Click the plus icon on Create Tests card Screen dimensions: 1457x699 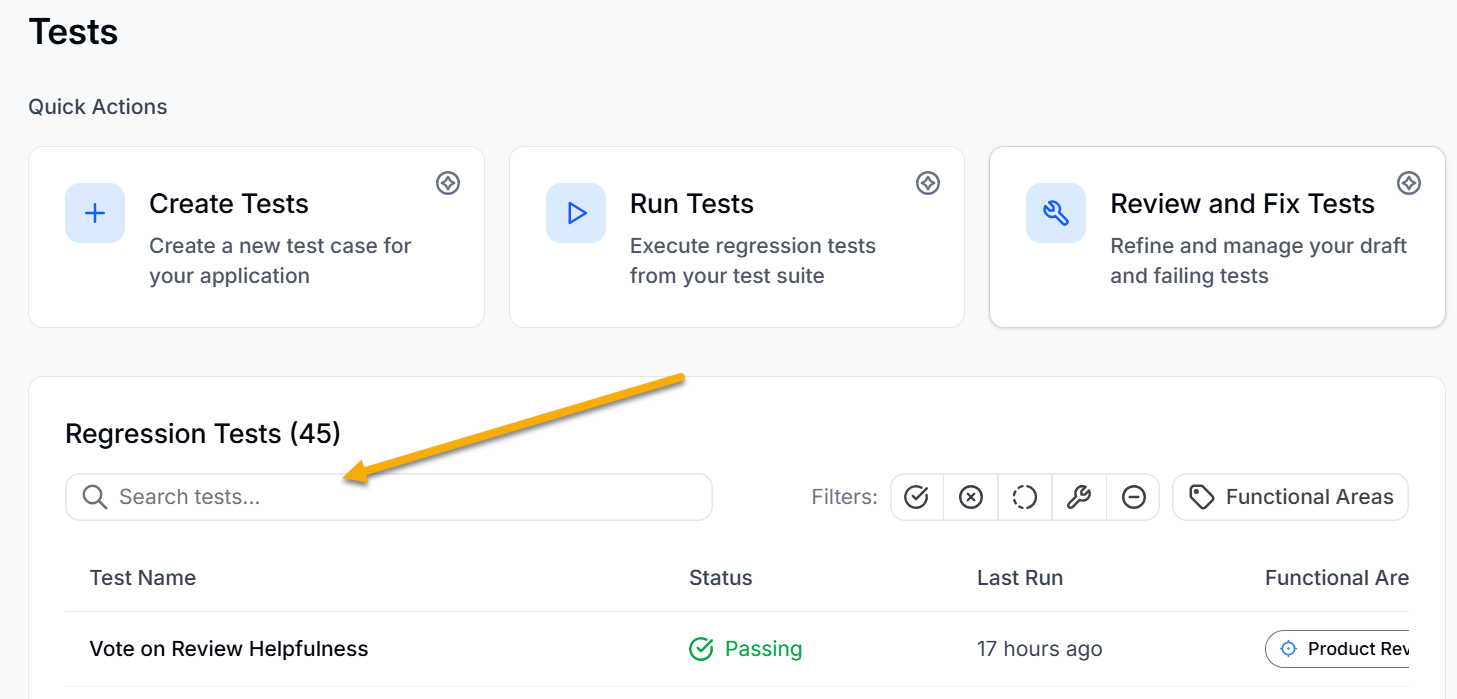click(94, 213)
